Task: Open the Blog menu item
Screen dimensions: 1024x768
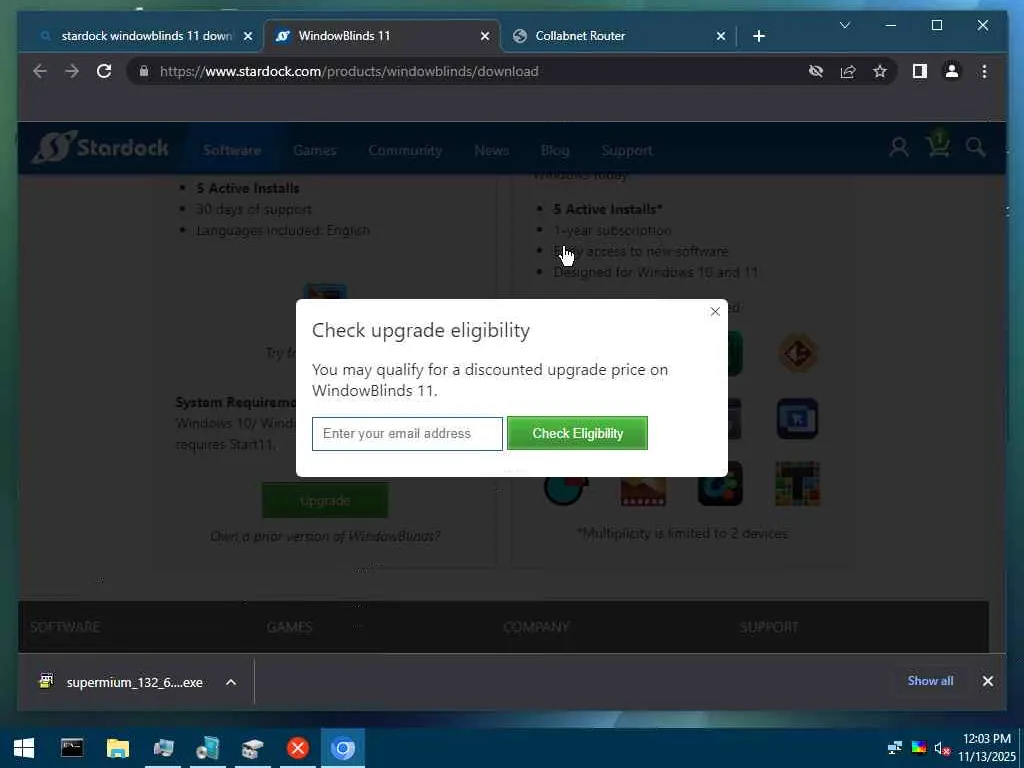Action: [555, 150]
